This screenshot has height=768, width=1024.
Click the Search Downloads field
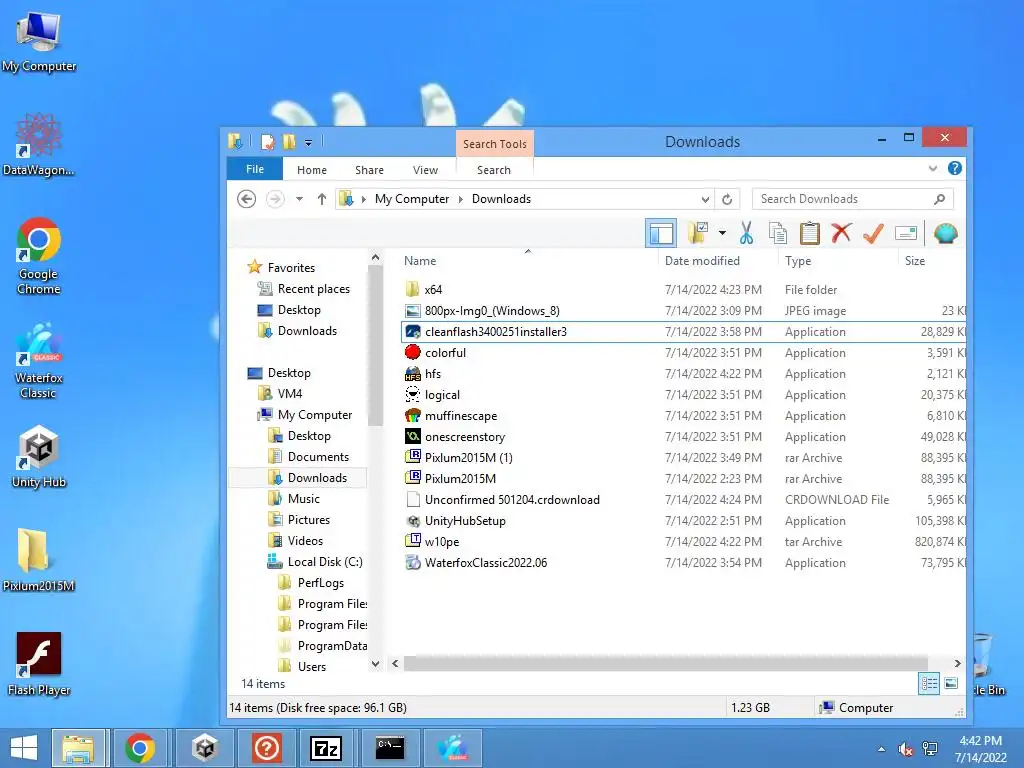[x=852, y=199]
